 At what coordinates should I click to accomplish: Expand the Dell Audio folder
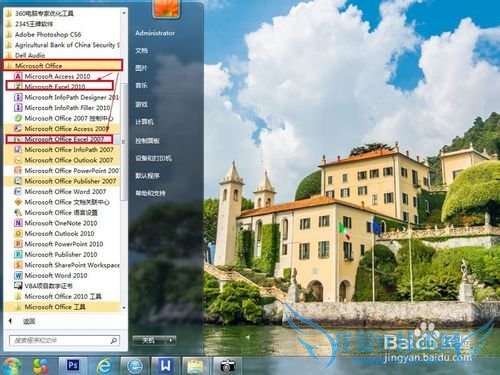(x=62, y=55)
